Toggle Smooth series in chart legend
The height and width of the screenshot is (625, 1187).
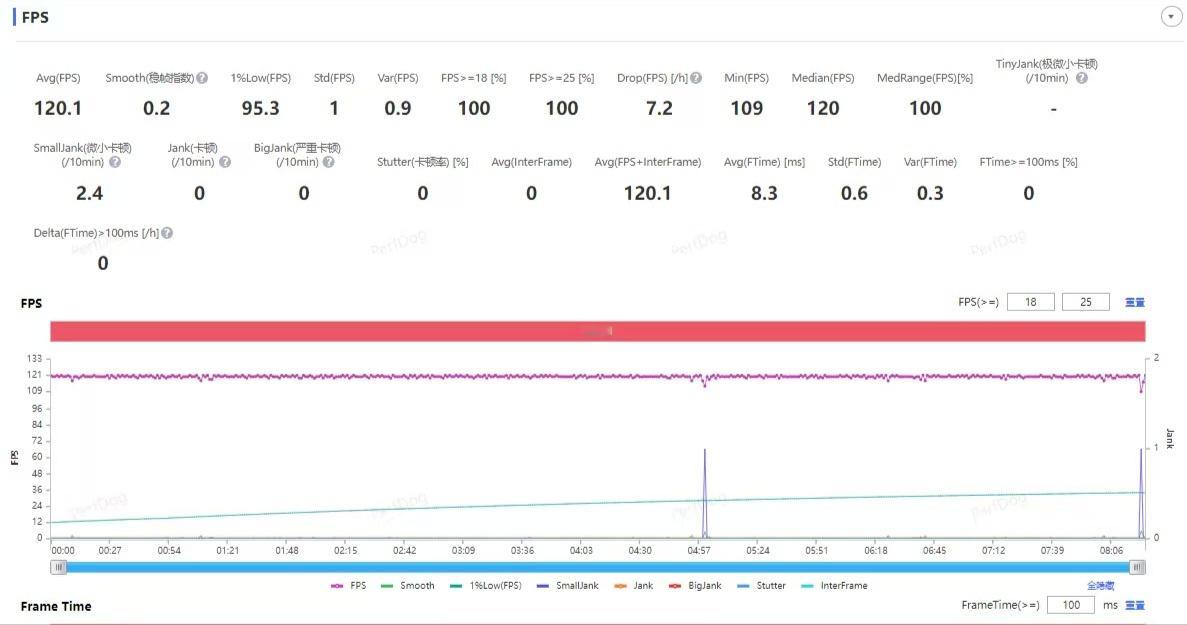408,586
